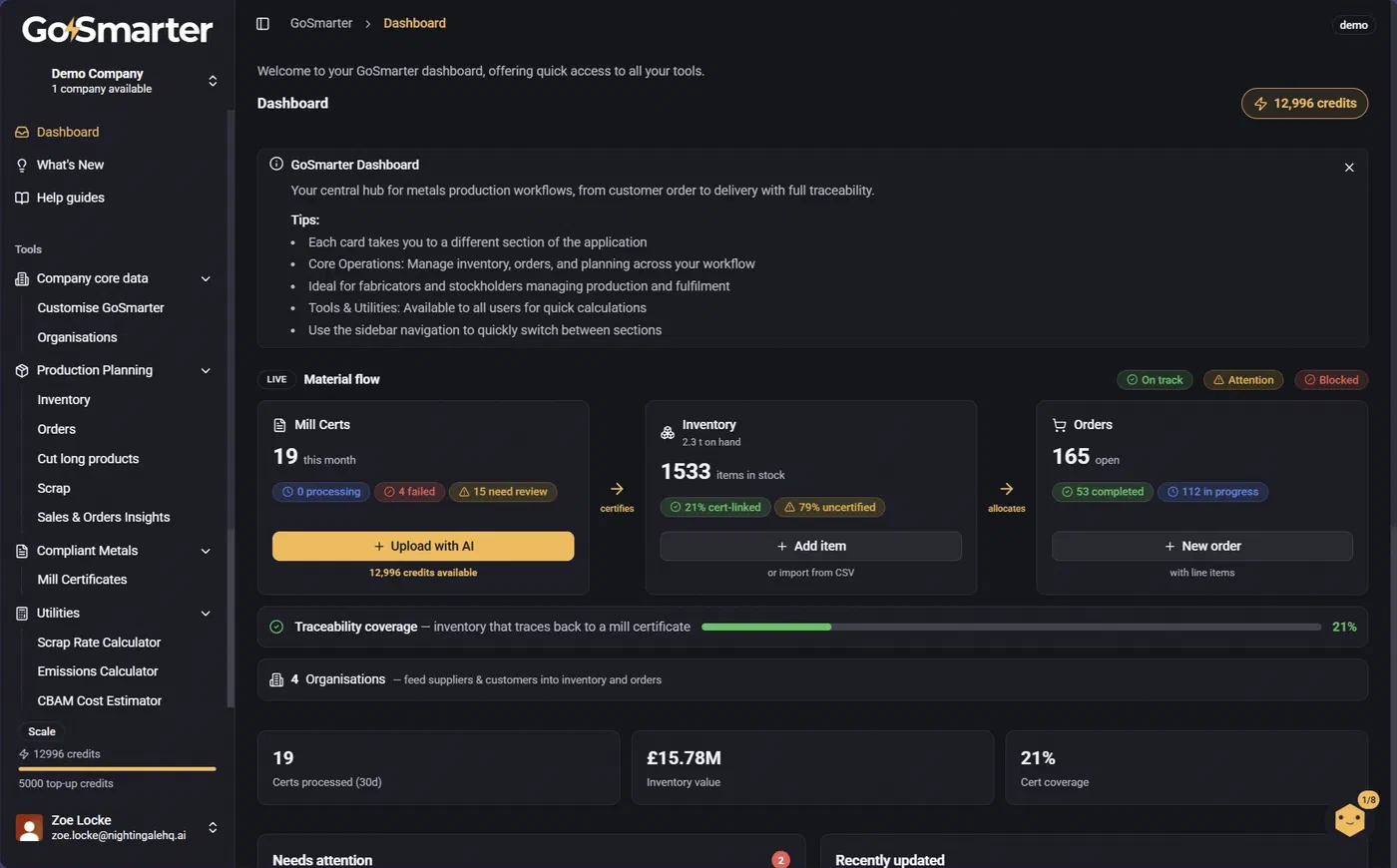Click the allocates arrow icon

tap(1006, 489)
